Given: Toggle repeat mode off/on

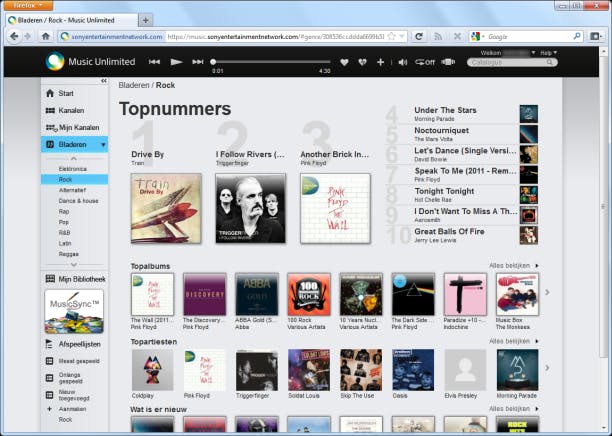Looking at the screenshot, I should click(x=425, y=62).
